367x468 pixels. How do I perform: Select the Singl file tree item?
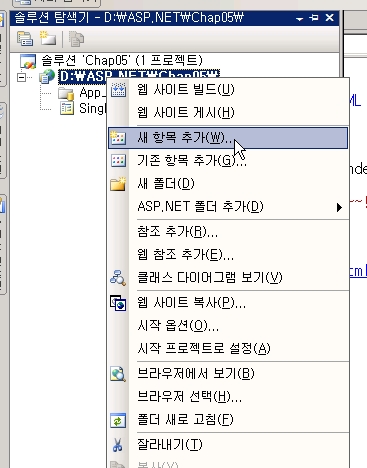click(92, 108)
